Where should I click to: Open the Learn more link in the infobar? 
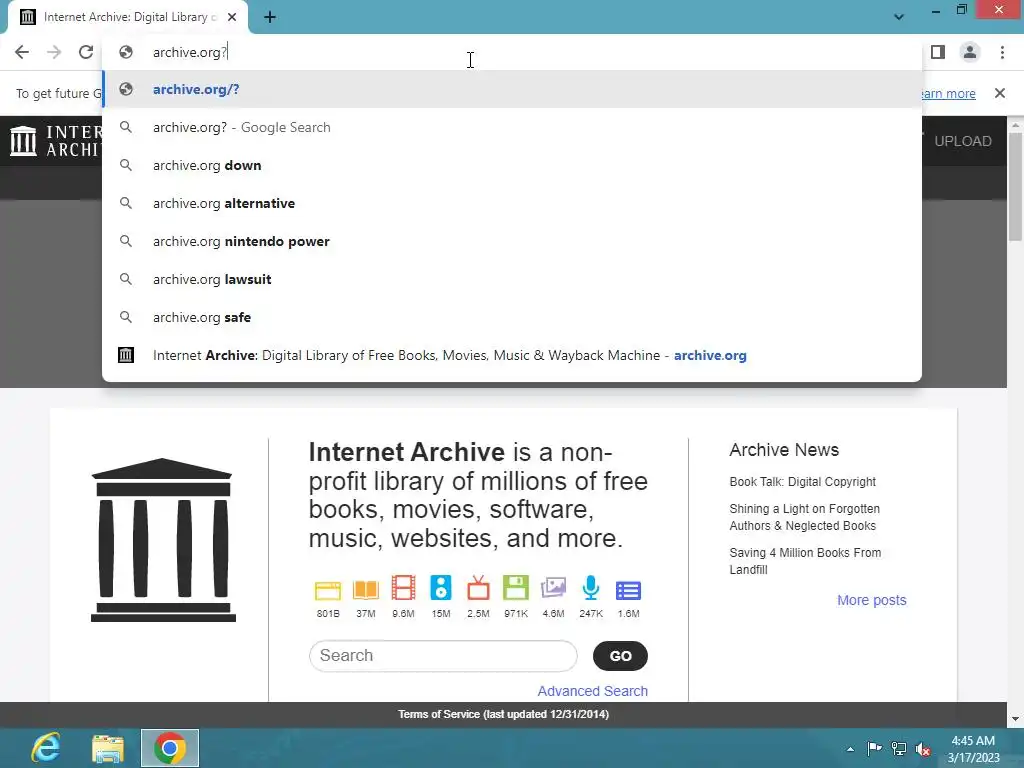coord(949,93)
